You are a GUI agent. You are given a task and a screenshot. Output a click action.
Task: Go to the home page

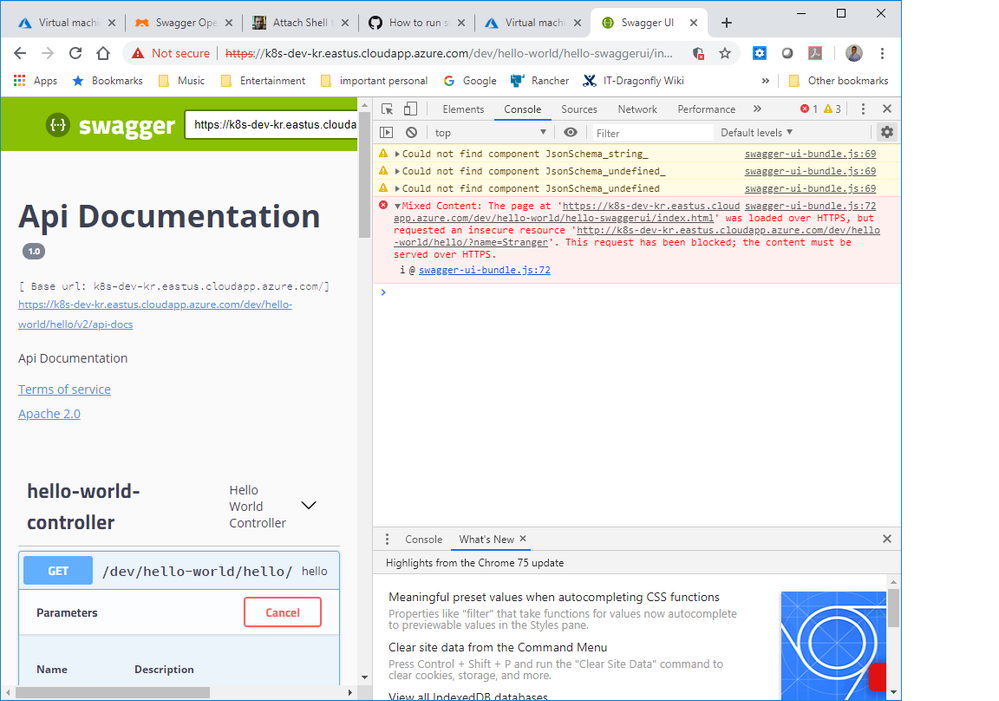[x=103, y=53]
